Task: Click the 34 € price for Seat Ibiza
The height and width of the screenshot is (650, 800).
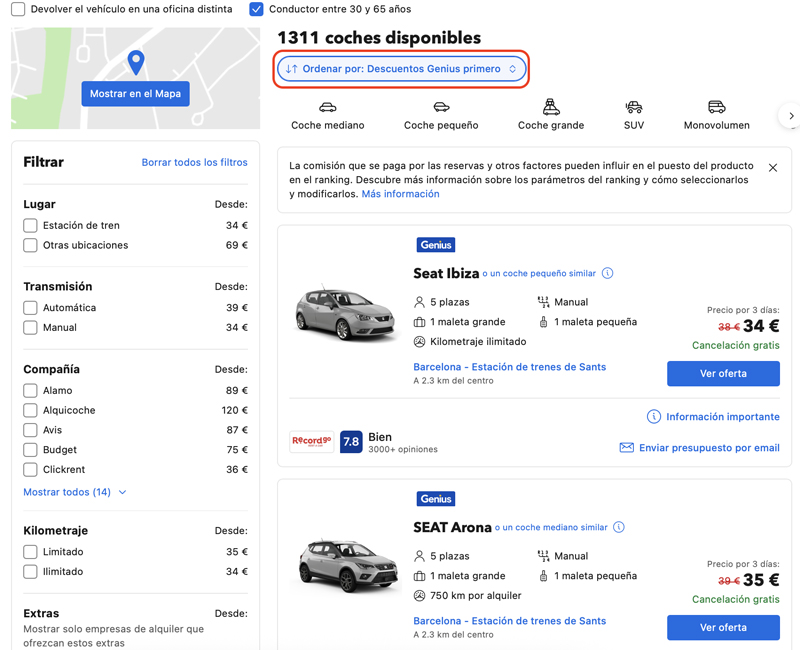Action: pos(761,326)
